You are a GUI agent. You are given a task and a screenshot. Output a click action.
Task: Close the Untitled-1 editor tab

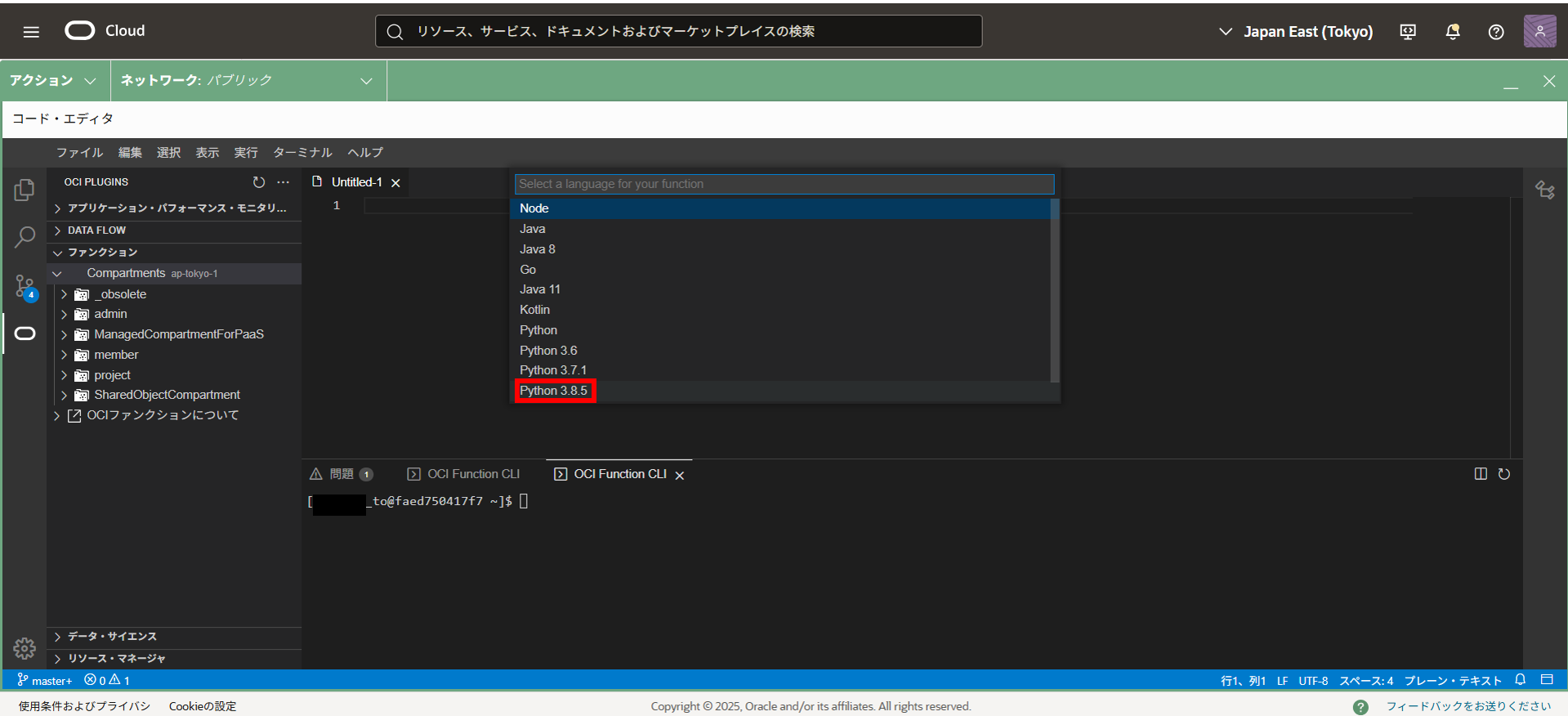[x=395, y=183]
